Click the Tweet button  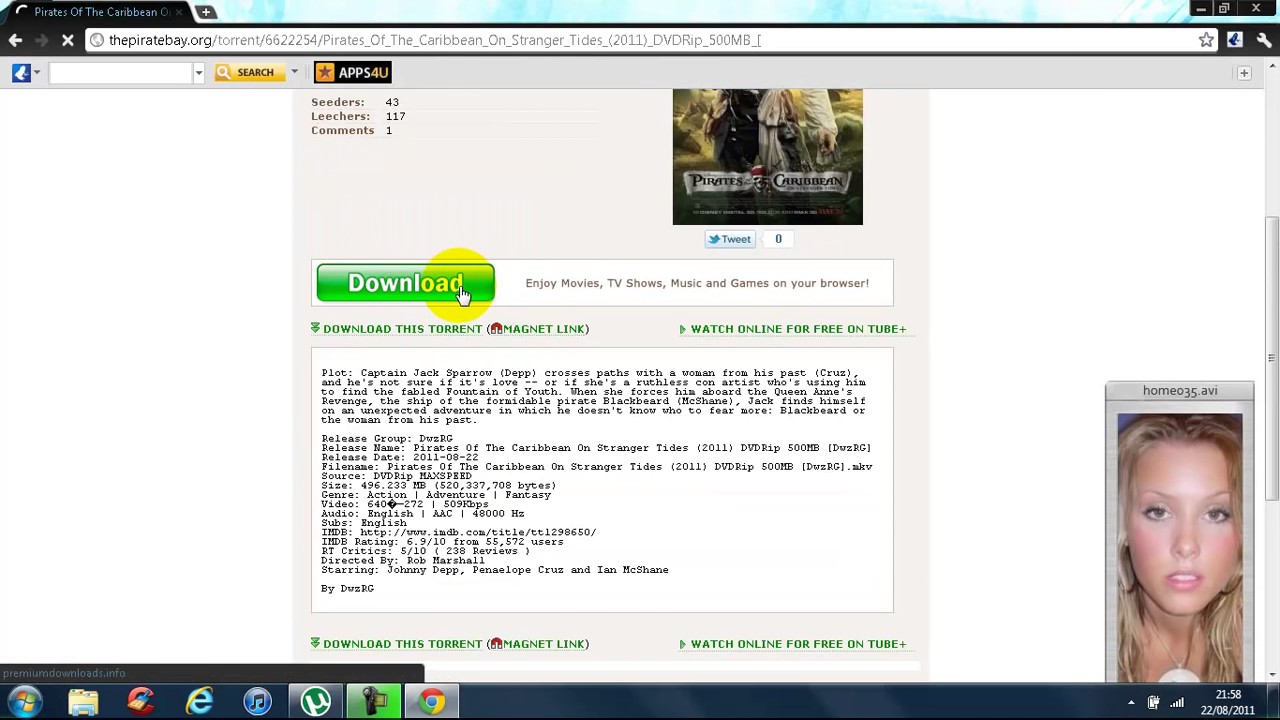[x=729, y=239]
